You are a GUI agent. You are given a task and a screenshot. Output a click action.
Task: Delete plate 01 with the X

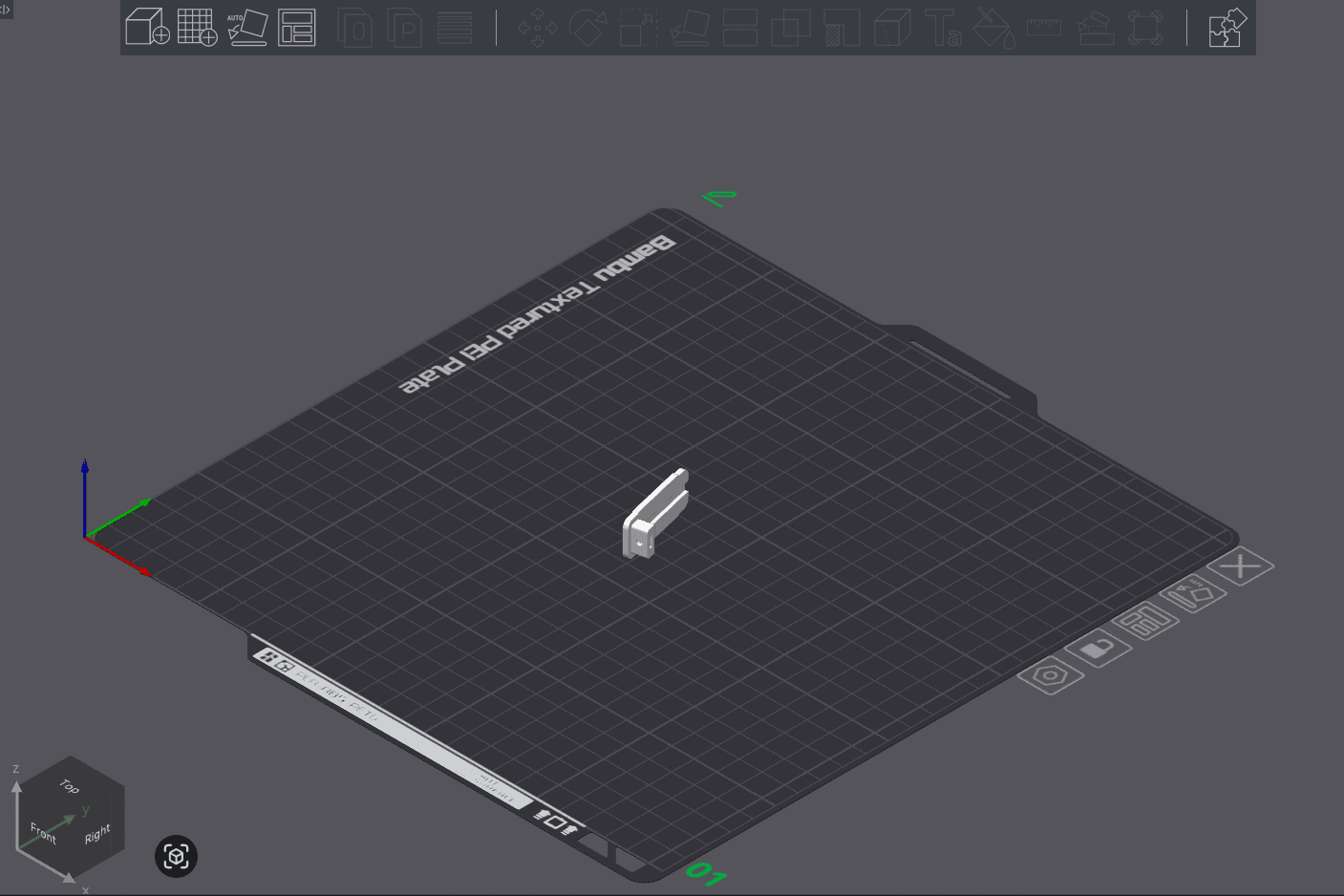[1241, 565]
